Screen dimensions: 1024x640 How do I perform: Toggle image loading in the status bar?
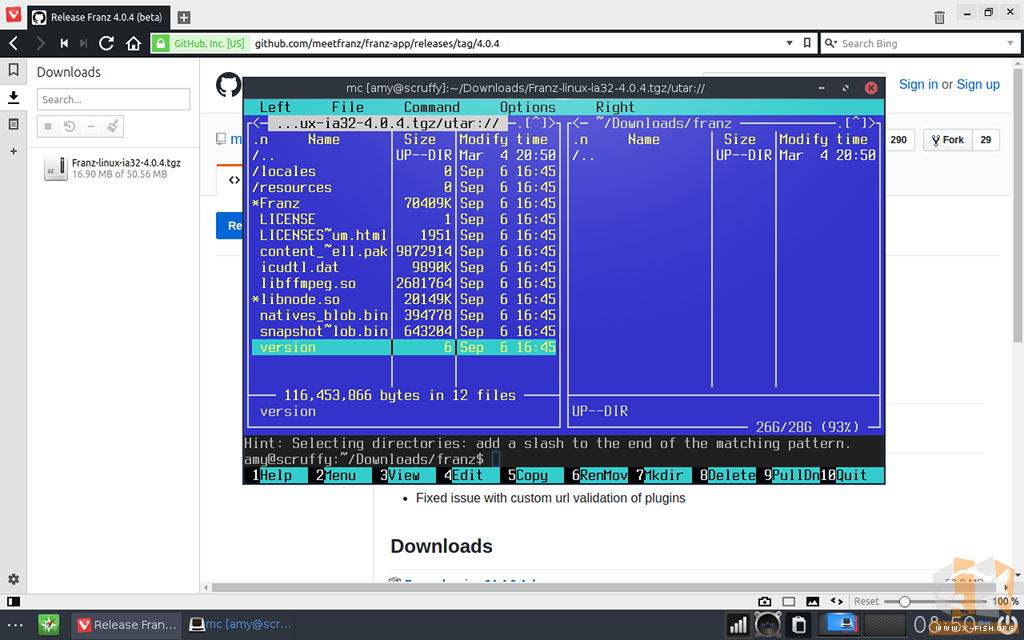point(812,601)
